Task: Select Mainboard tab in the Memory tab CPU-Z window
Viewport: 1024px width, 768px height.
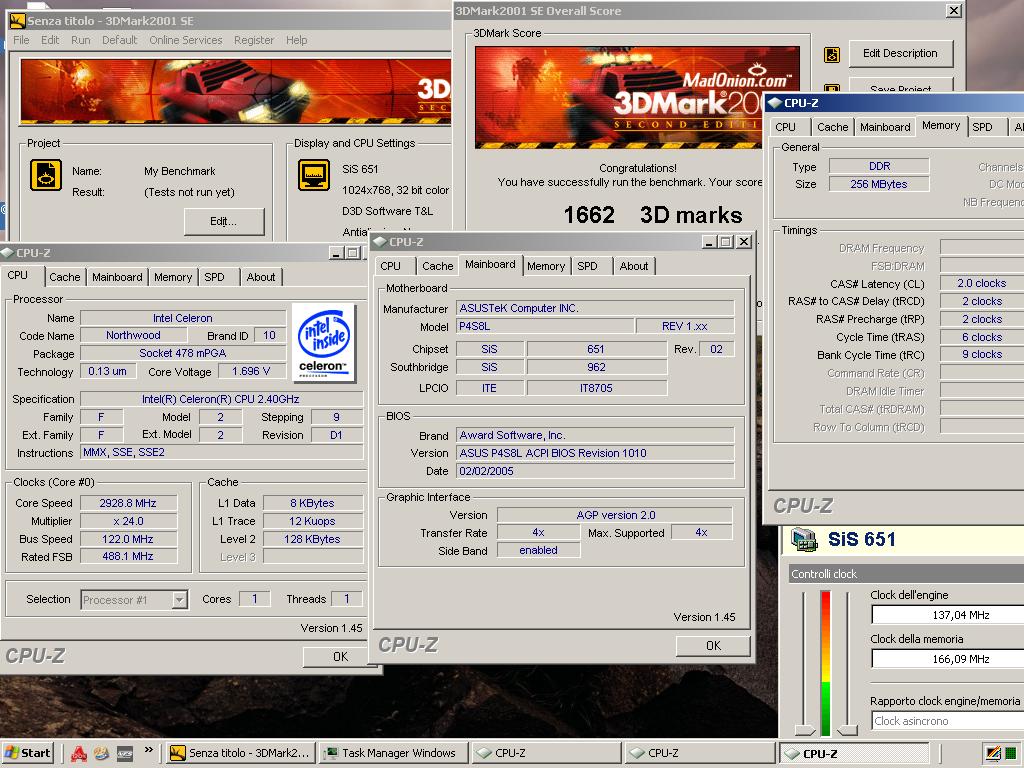Action: point(885,127)
